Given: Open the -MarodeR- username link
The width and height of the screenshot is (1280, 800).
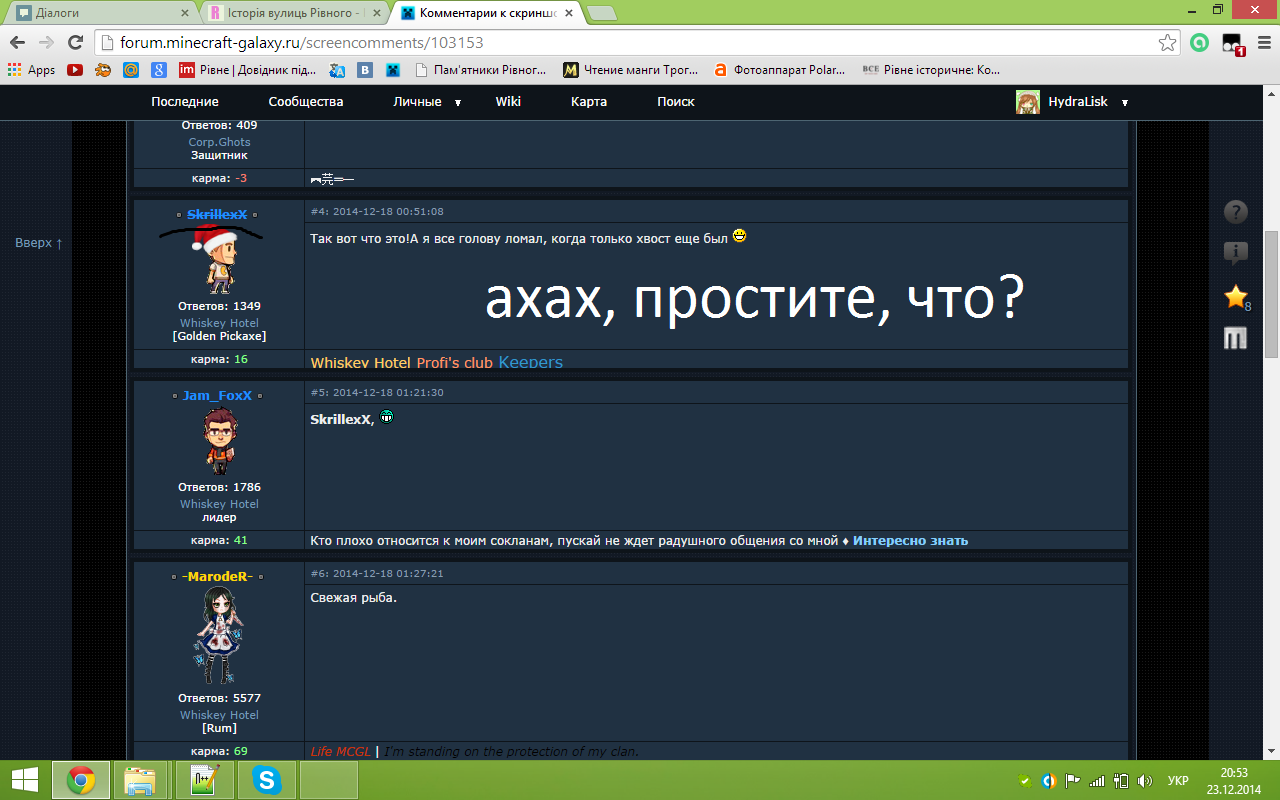Looking at the screenshot, I should coord(218,577).
